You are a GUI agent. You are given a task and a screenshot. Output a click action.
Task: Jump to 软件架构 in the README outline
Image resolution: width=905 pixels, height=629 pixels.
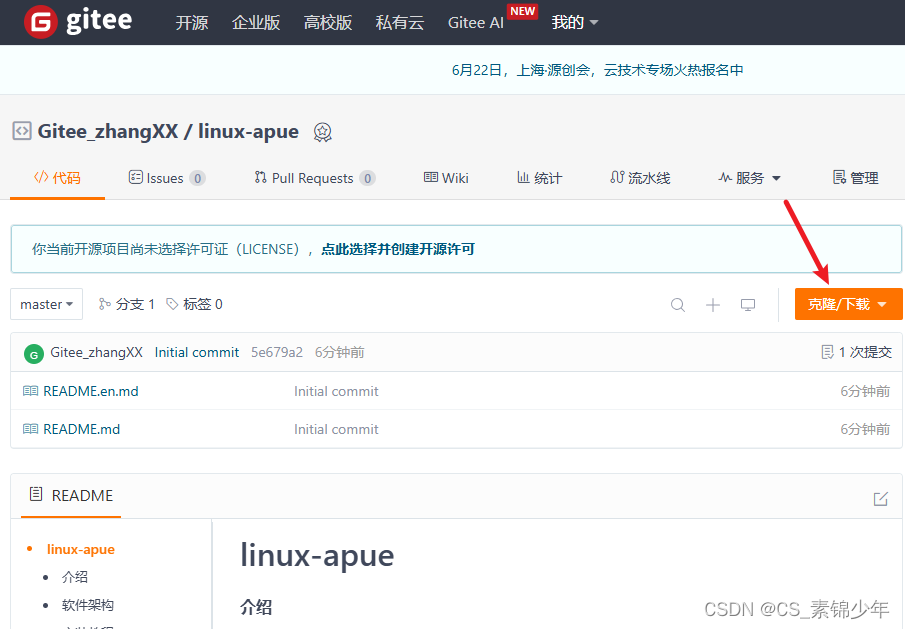[88, 605]
